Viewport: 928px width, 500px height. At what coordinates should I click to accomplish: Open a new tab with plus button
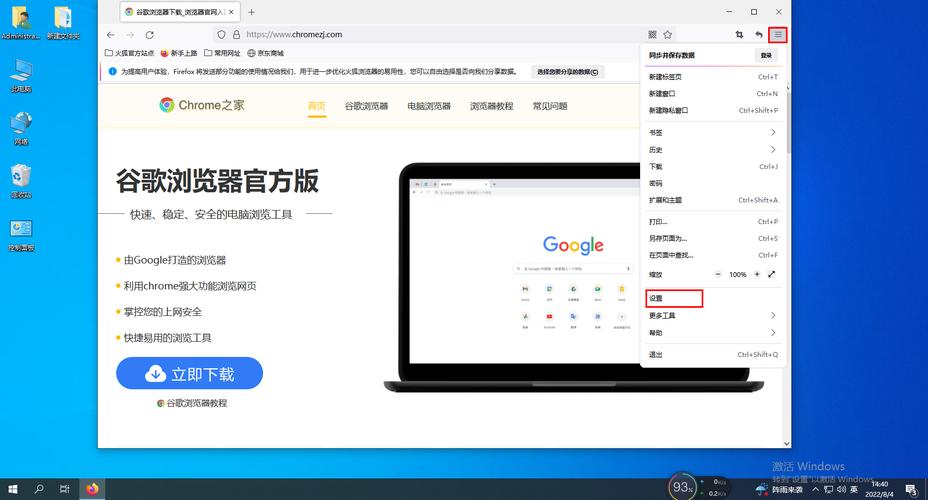[252, 12]
